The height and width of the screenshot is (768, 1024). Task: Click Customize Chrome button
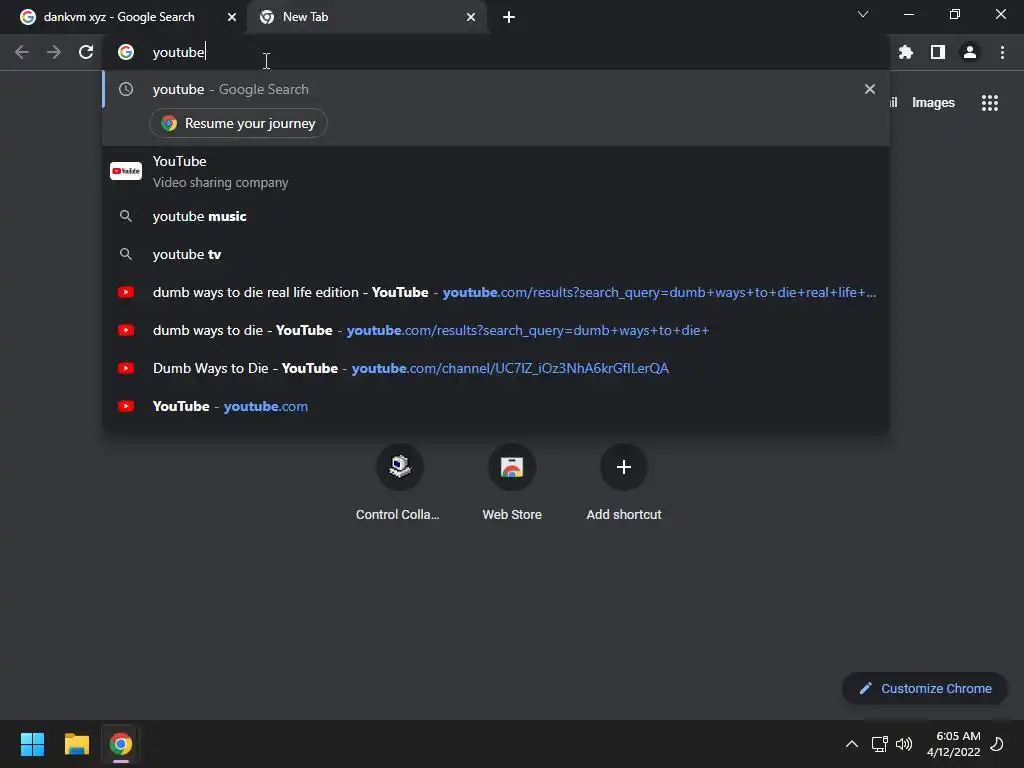[x=925, y=688]
